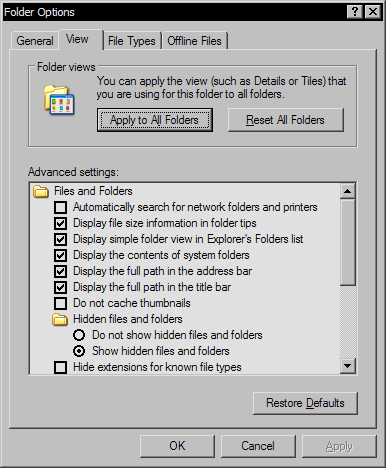The height and width of the screenshot is (468, 386).
Task: Click Apply to All Folders button
Action: tap(155, 120)
